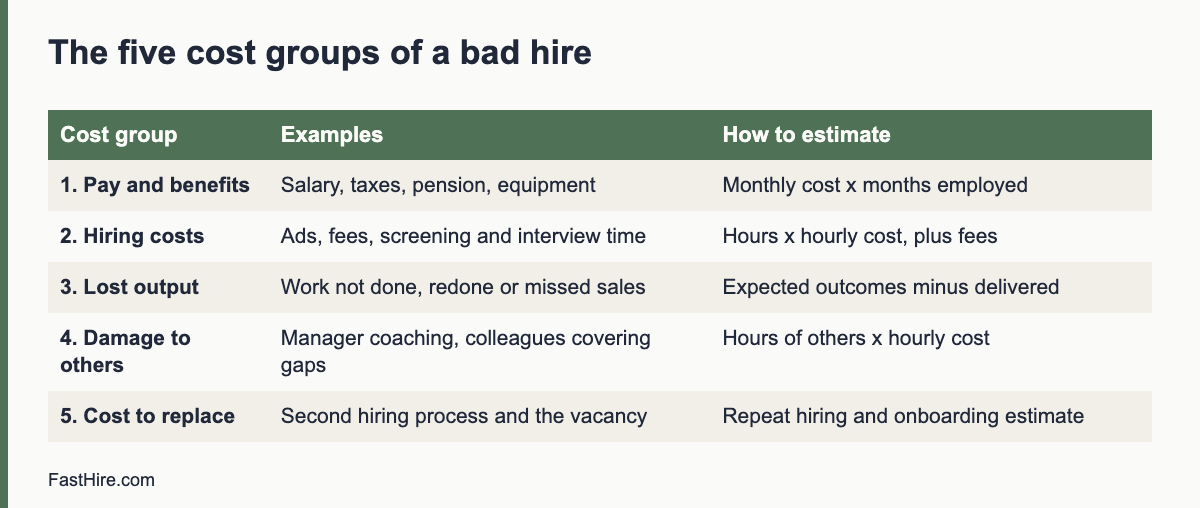
Task: Select the 'Examples' column header
Action: [332, 134]
